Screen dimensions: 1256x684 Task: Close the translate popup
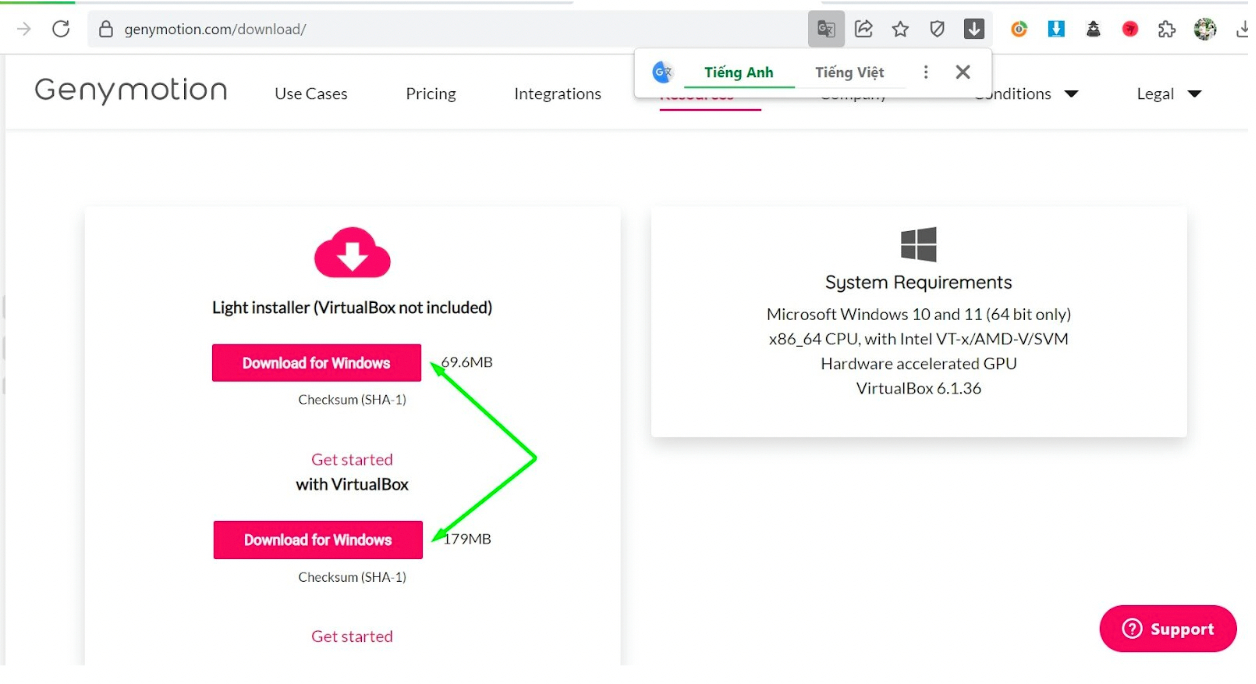[x=963, y=72]
